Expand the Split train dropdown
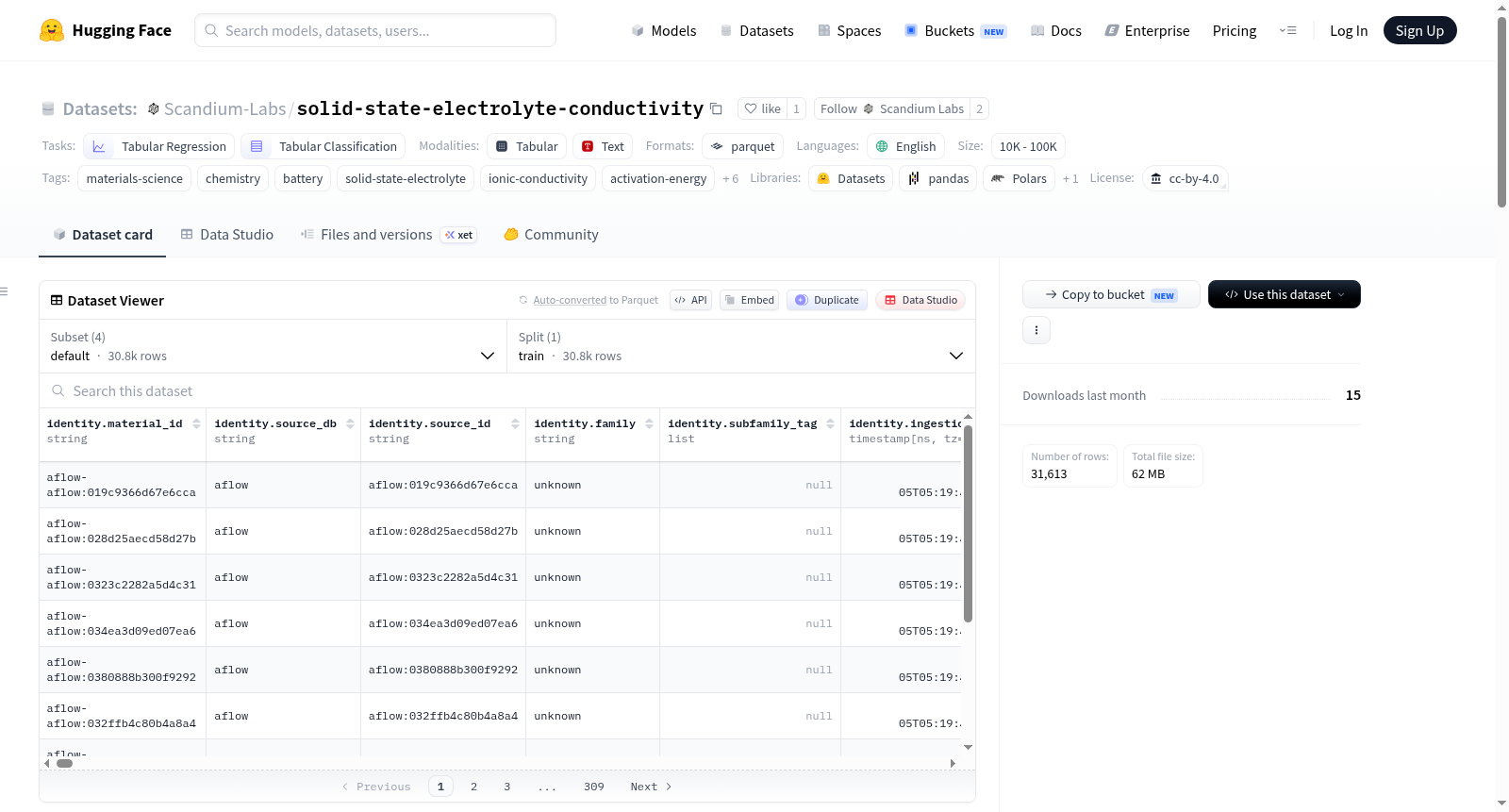 coord(741,346)
